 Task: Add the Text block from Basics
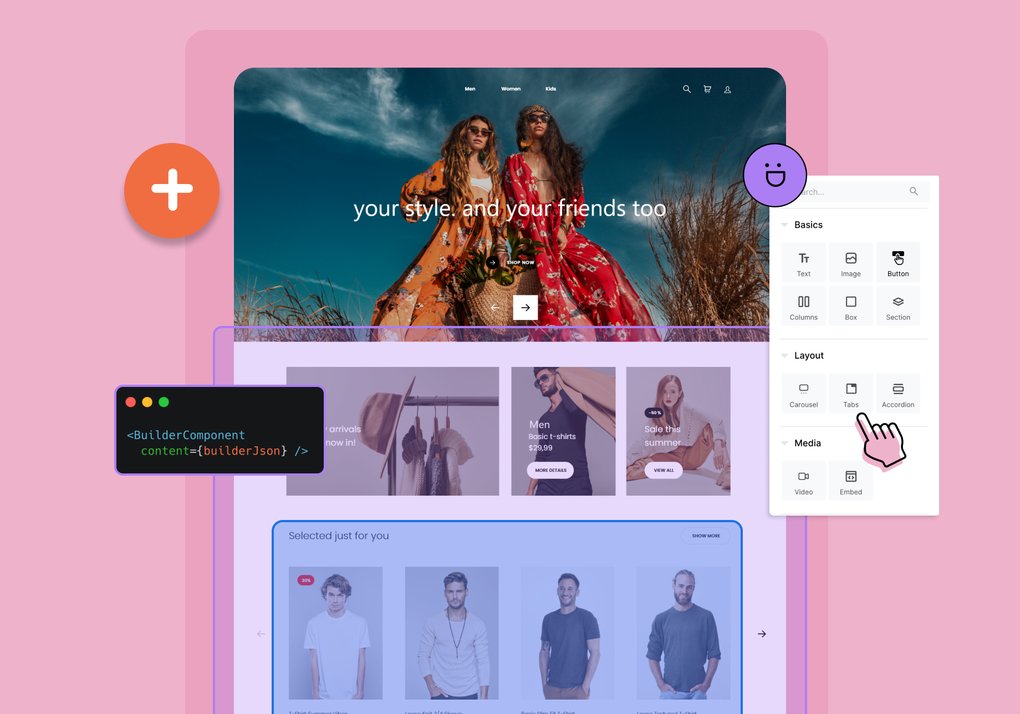(x=803, y=262)
